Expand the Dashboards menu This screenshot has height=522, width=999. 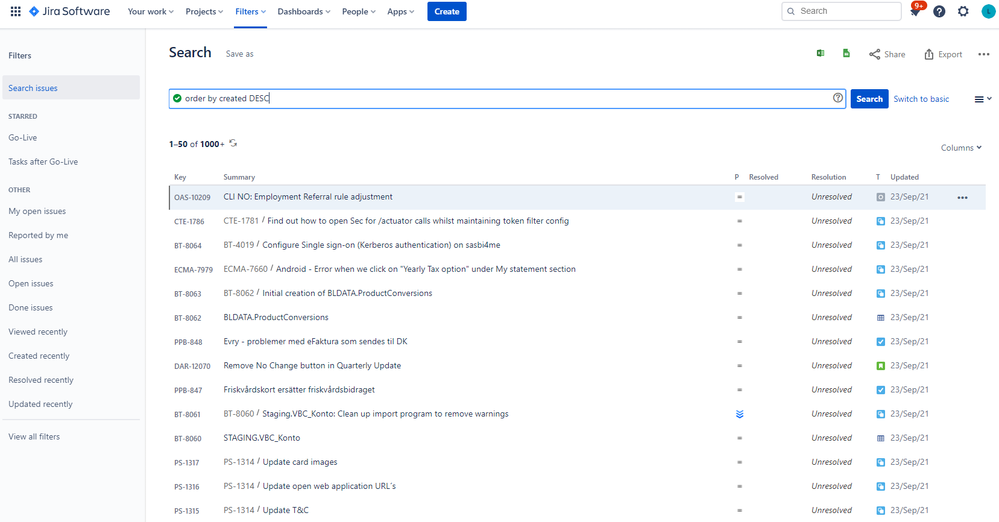(x=304, y=11)
